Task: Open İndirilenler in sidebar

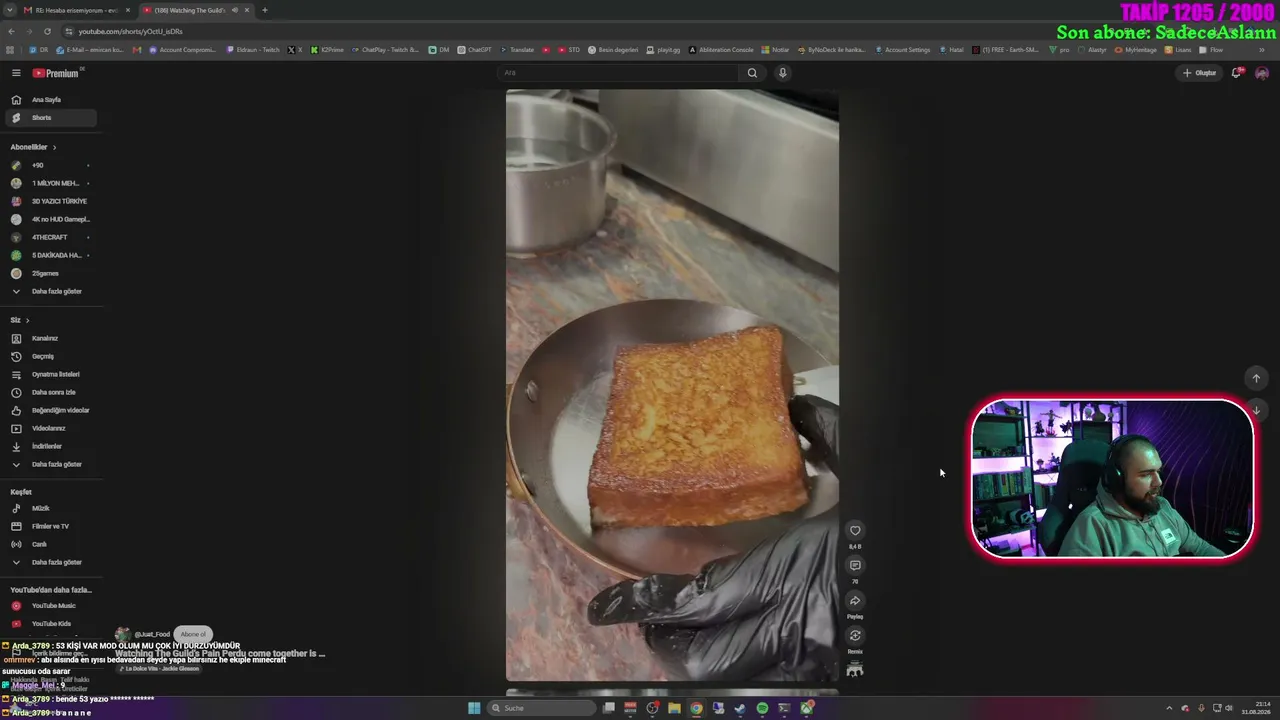Action: coord(50,446)
